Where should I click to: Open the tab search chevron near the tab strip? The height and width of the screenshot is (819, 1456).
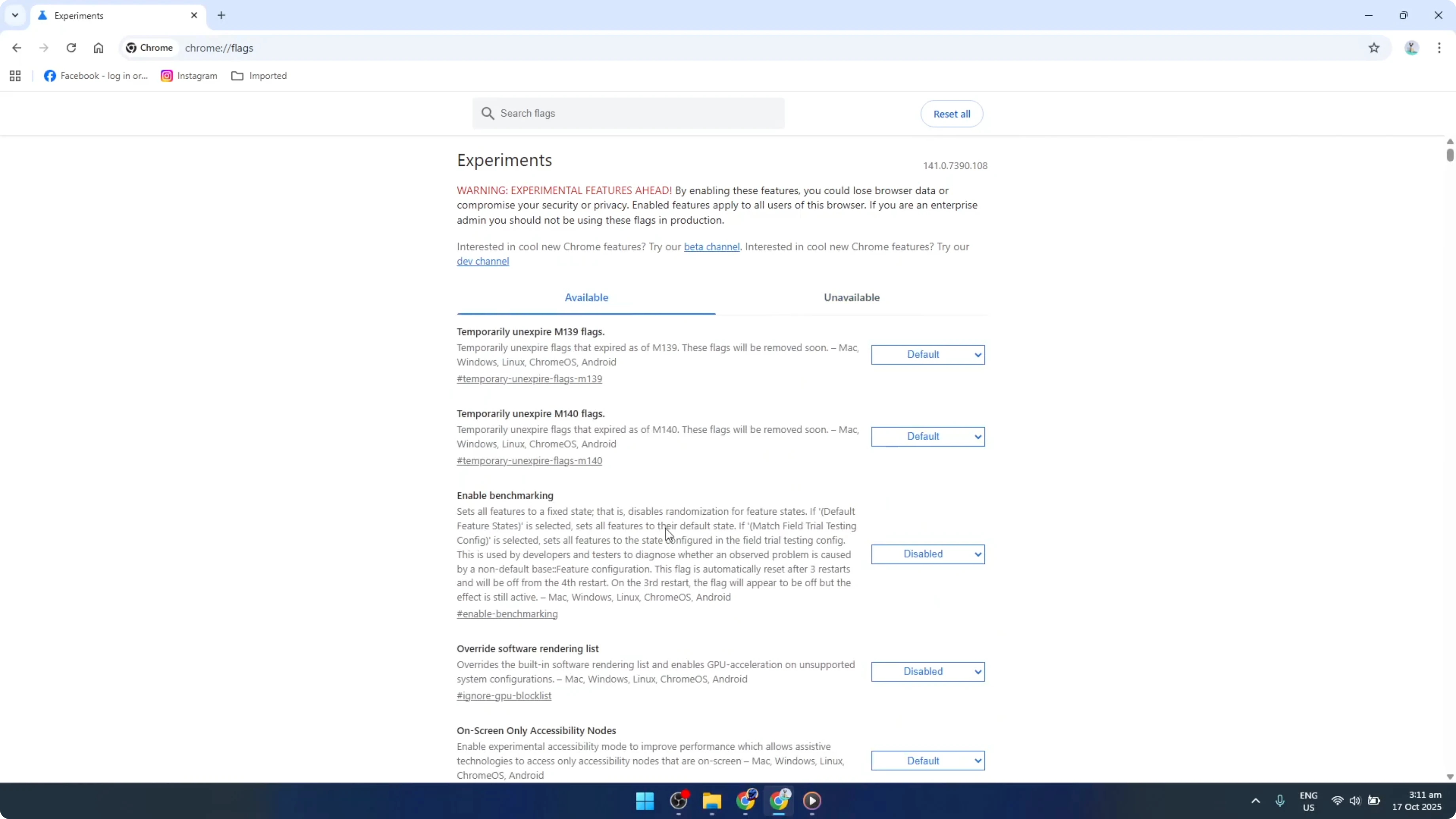point(15,15)
